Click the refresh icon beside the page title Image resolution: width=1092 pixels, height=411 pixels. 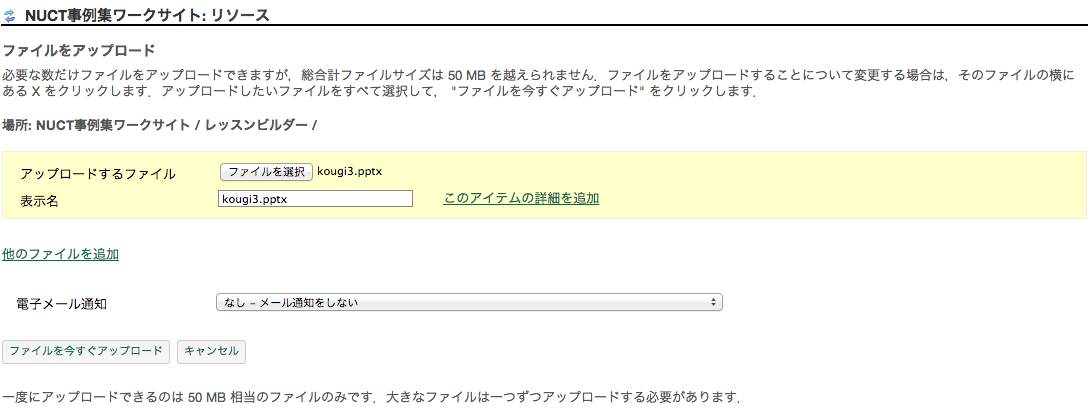click(10, 17)
